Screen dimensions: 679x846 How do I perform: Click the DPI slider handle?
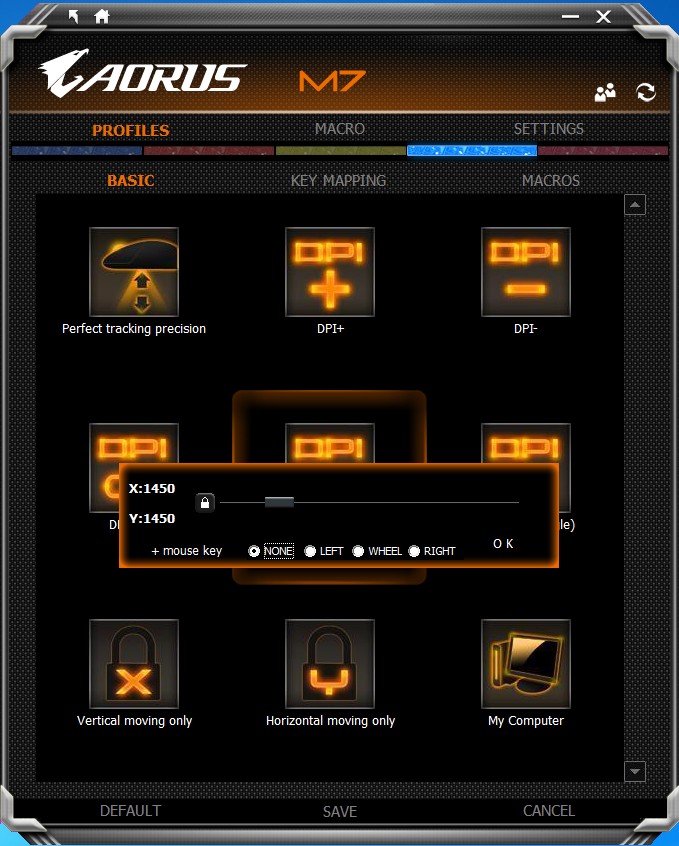[279, 502]
